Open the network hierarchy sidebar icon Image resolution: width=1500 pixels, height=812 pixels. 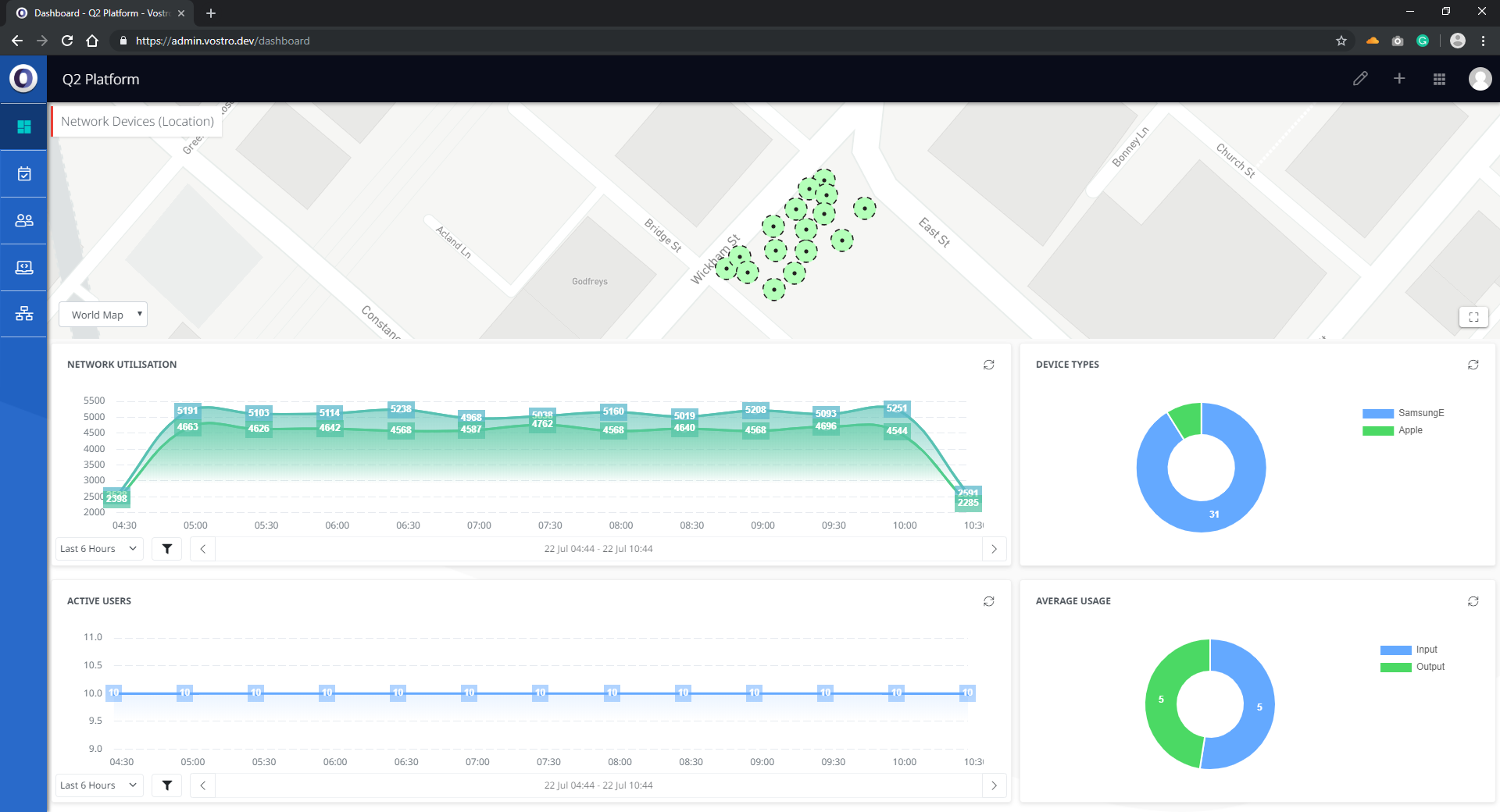coord(24,314)
